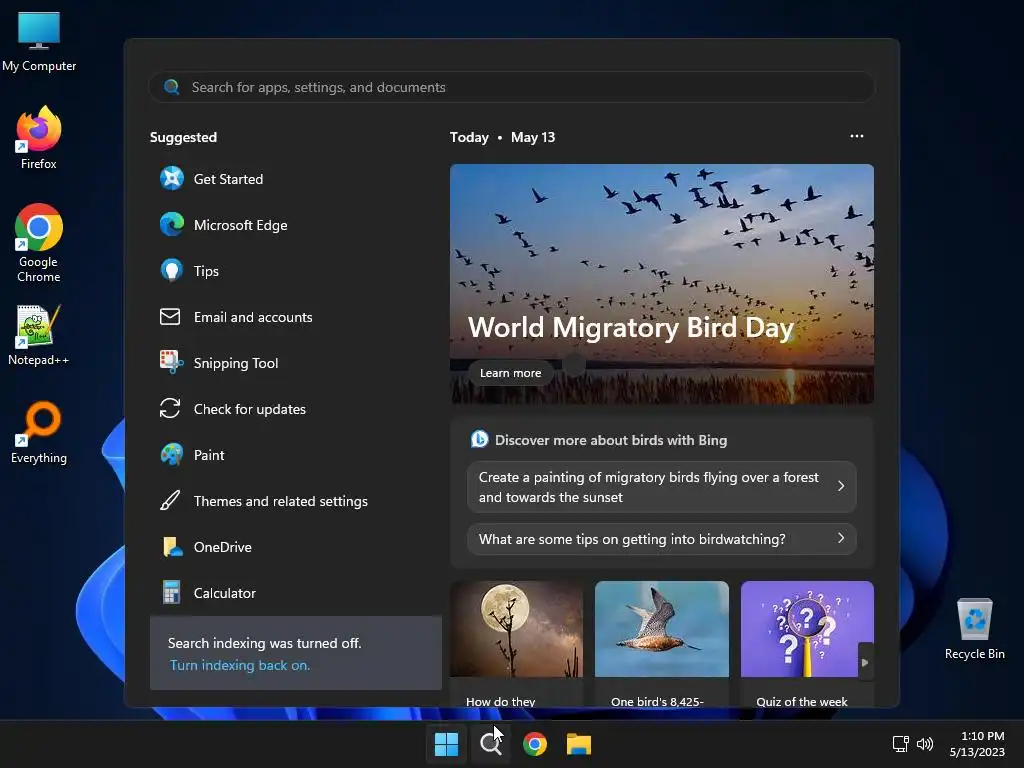Open the Calculator app icon

point(172,592)
